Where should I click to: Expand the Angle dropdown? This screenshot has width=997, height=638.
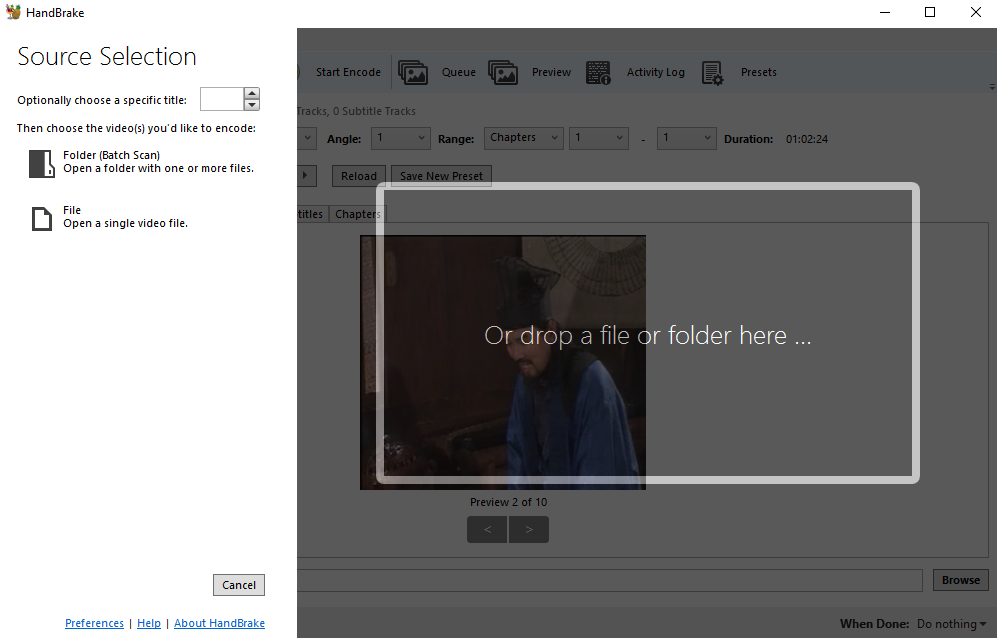point(401,138)
